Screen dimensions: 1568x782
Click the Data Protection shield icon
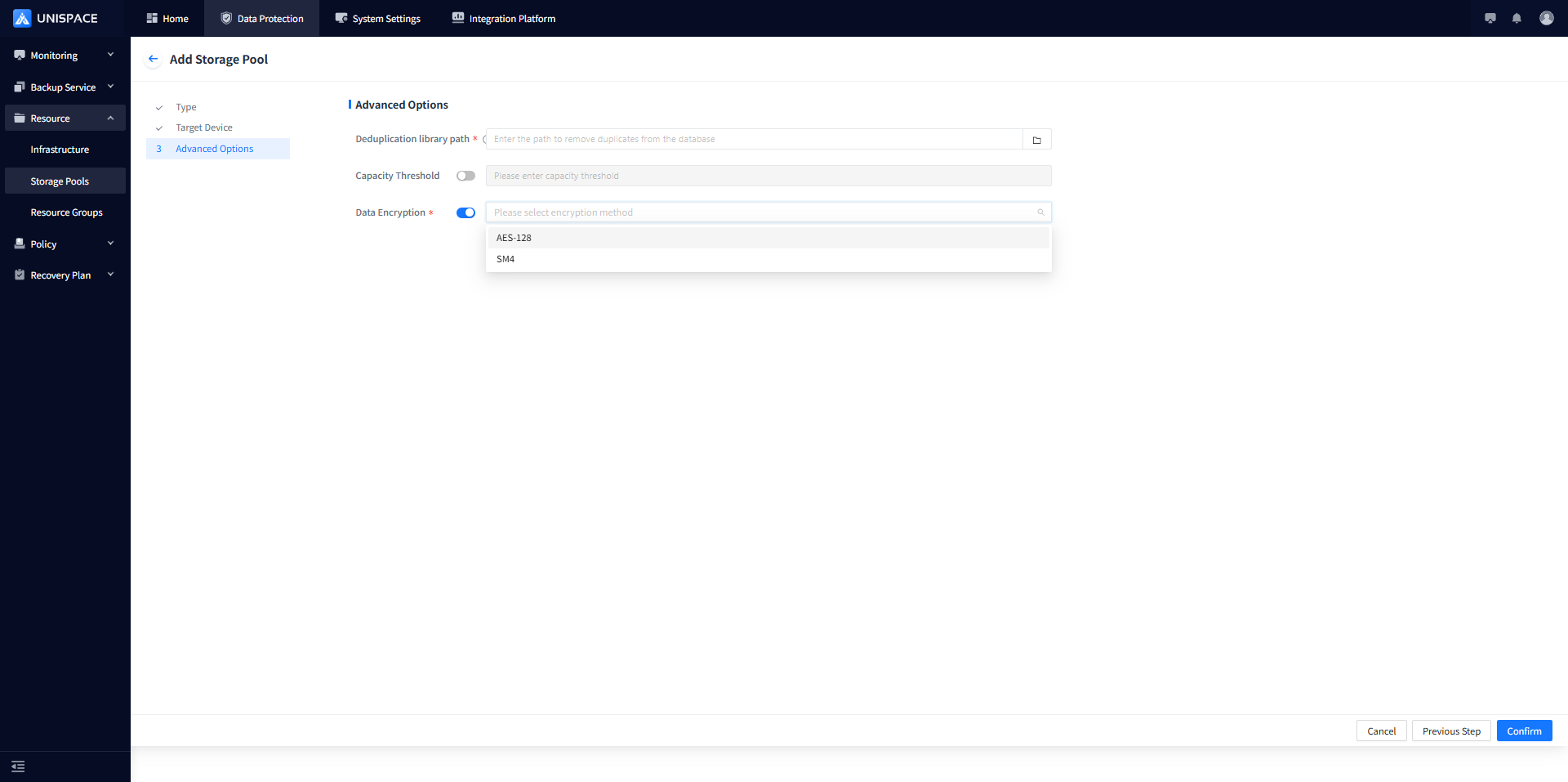click(x=226, y=18)
